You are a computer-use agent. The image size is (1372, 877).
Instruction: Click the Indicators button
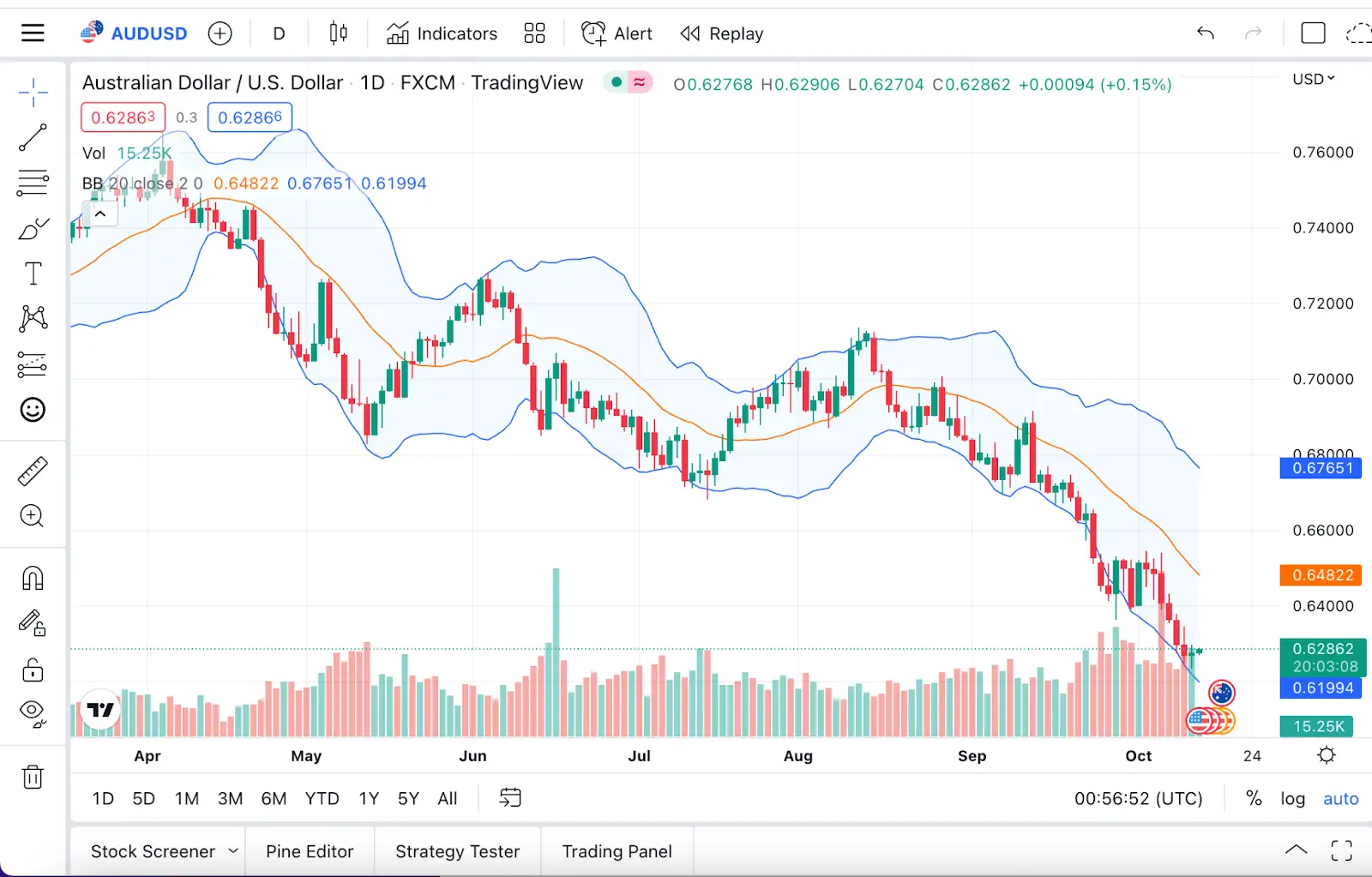tap(442, 33)
